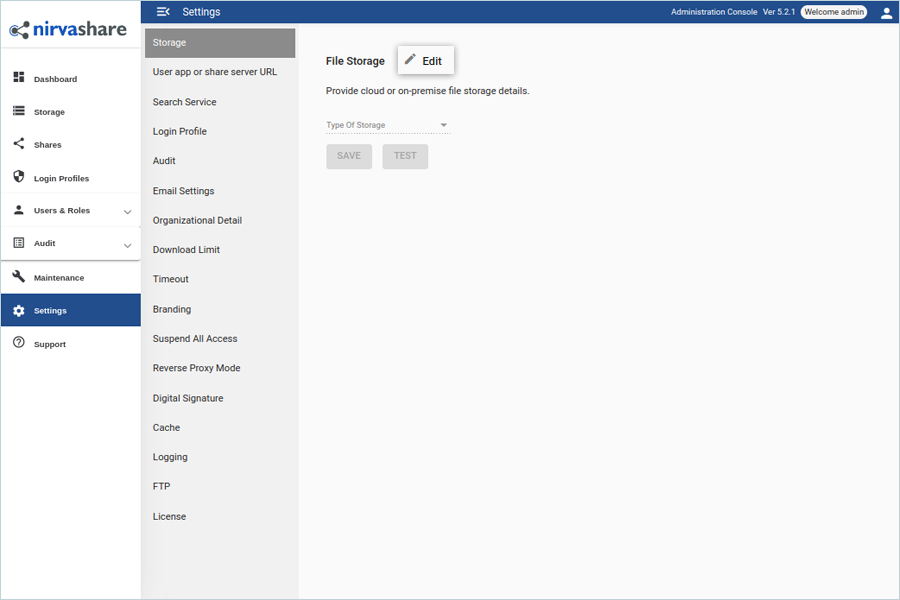
Task: Click the Shares icon in left navigation
Action: (19, 144)
